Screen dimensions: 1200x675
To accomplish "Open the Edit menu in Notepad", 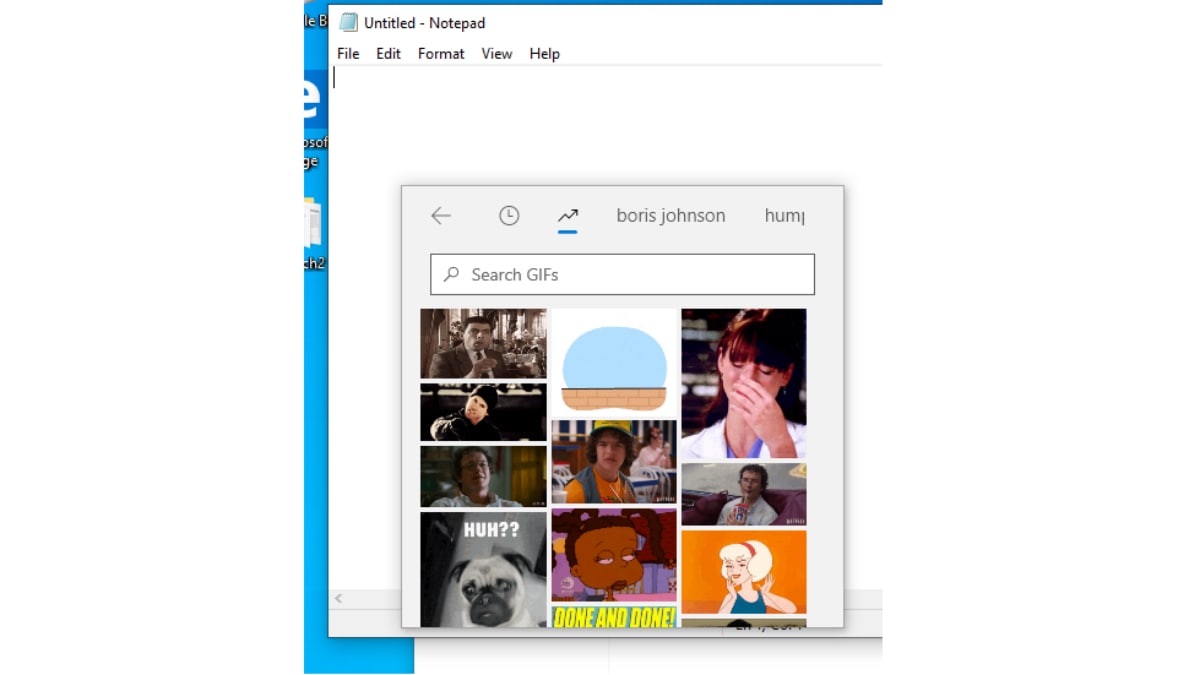I will (x=388, y=54).
